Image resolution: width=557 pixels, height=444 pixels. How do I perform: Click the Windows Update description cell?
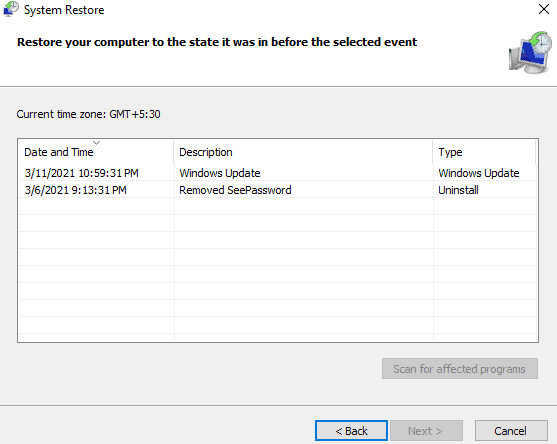(220, 173)
